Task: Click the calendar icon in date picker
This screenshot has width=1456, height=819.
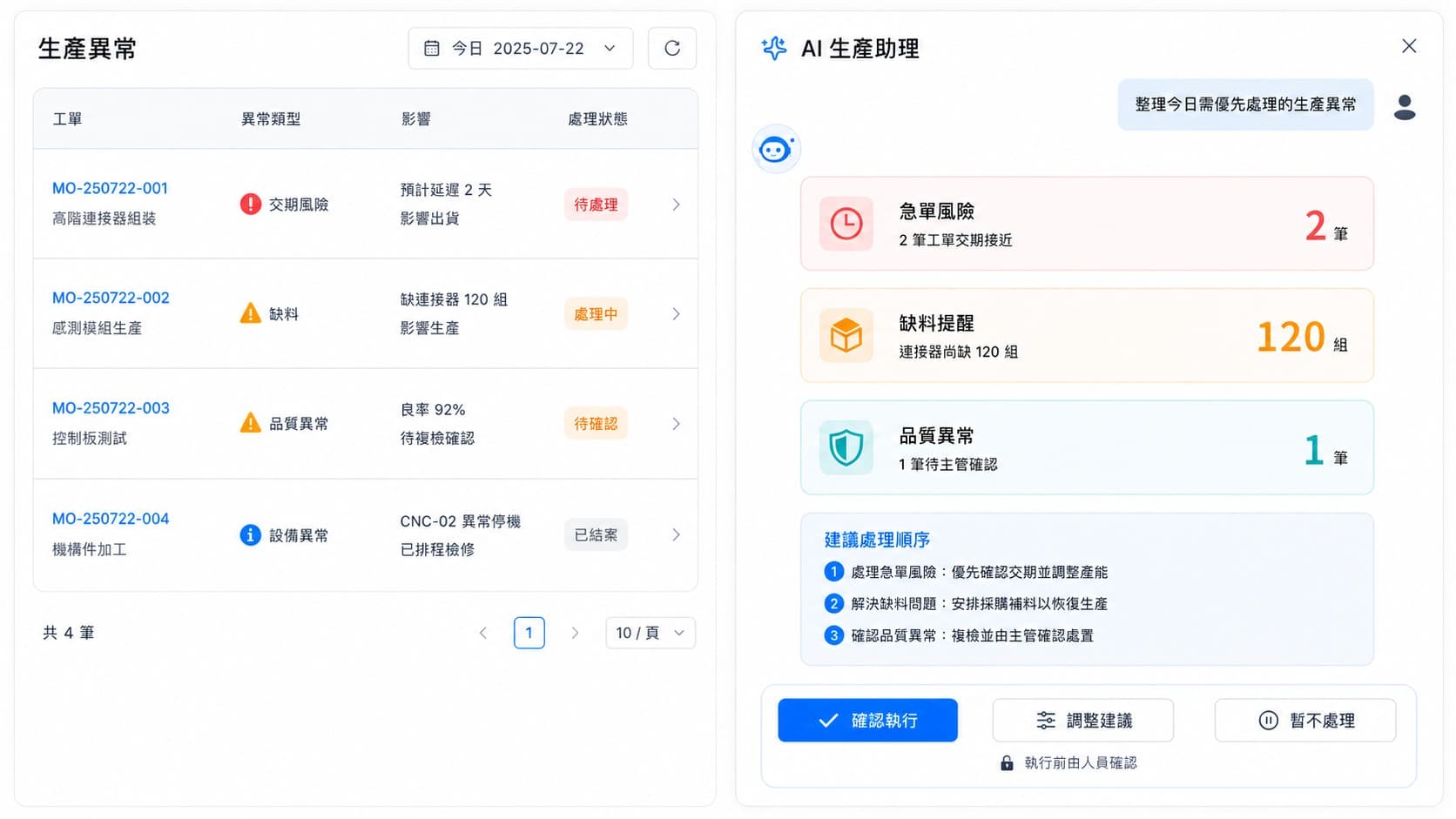Action: [x=431, y=49]
